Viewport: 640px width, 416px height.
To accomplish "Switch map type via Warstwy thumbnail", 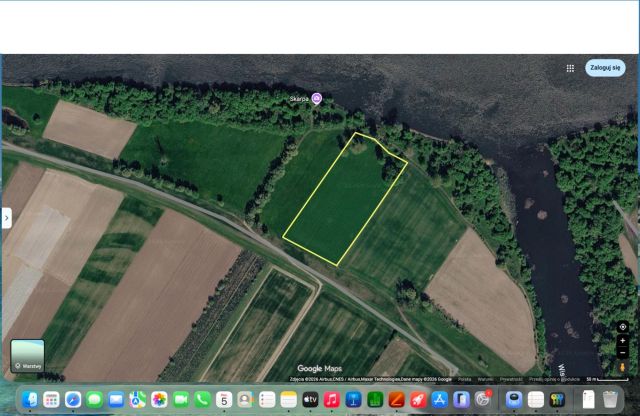I will (27, 355).
